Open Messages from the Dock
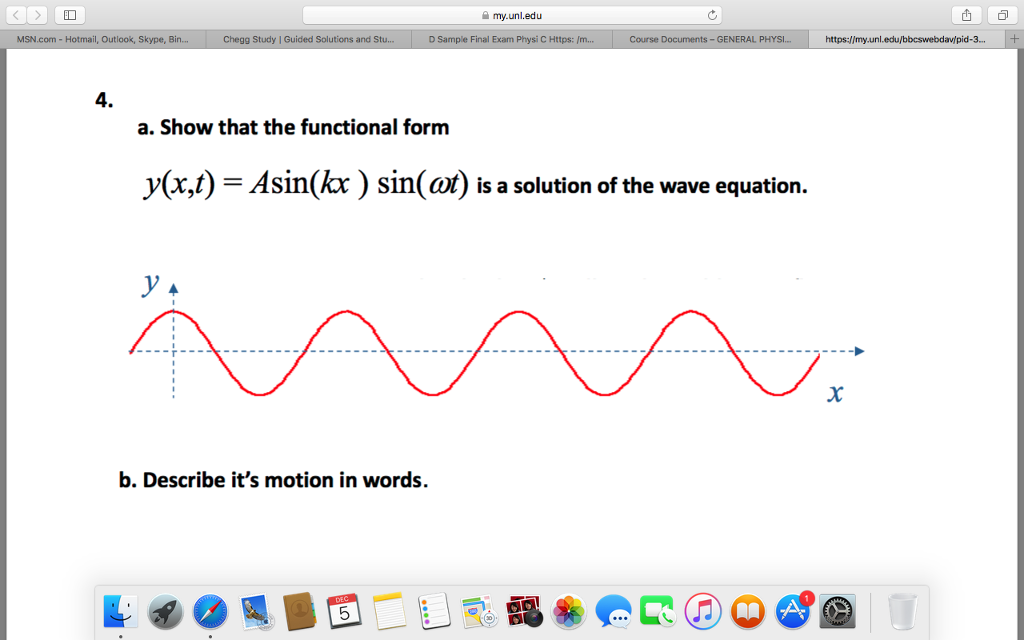This screenshot has height=640, width=1024. pos(613,611)
